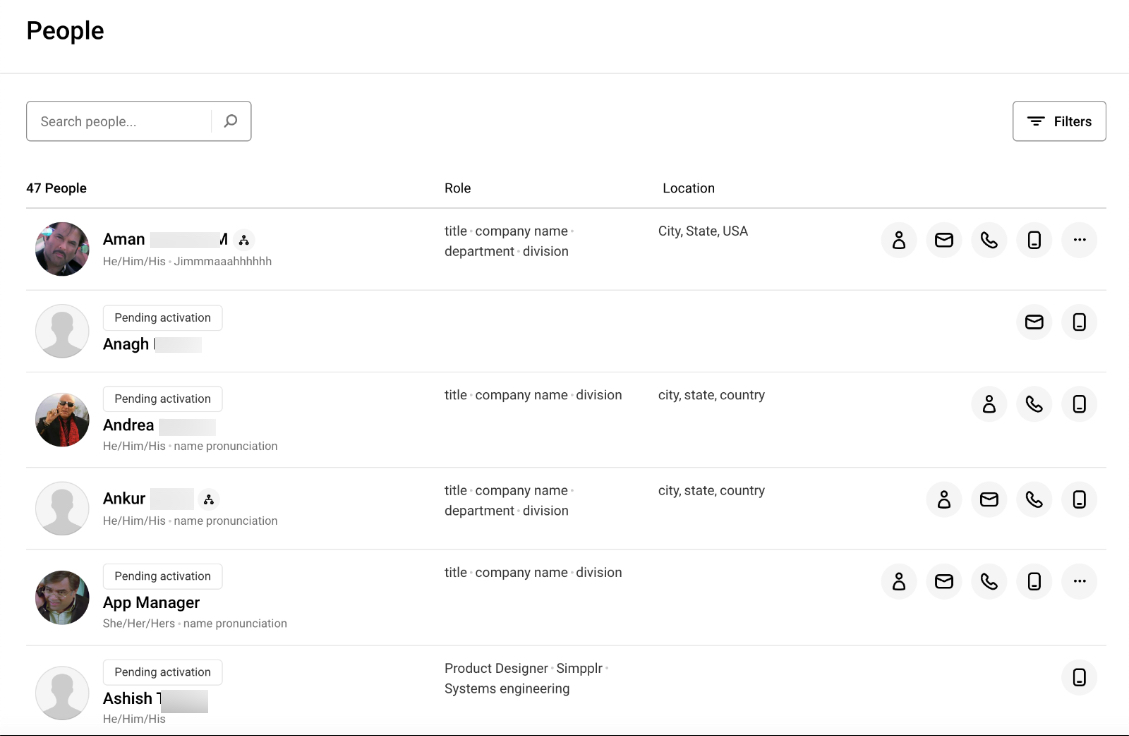This screenshot has height=736, width=1129.
Task: Click the email icon for Anagh
Action: (1034, 322)
